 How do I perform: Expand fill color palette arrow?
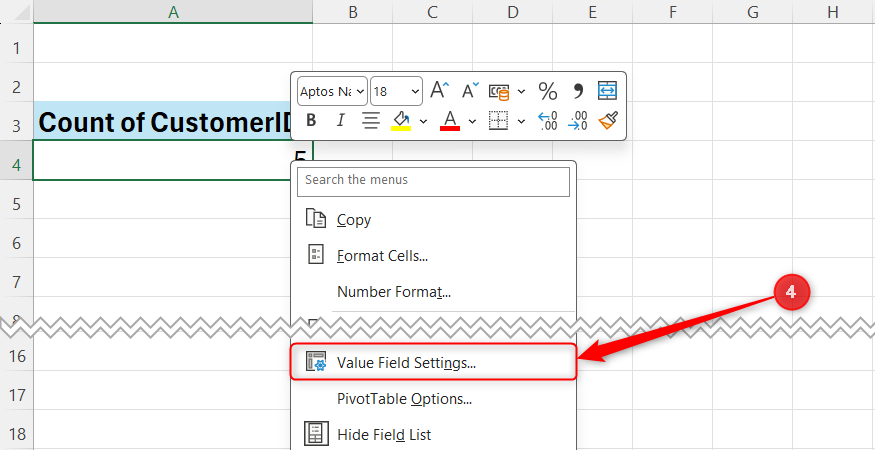point(424,121)
